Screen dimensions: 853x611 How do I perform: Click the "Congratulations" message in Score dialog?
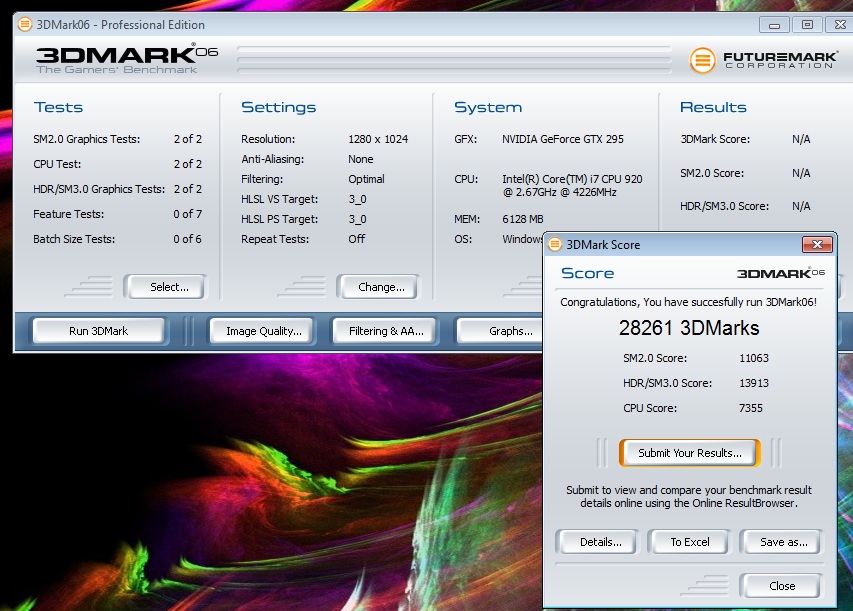[x=688, y=302]
